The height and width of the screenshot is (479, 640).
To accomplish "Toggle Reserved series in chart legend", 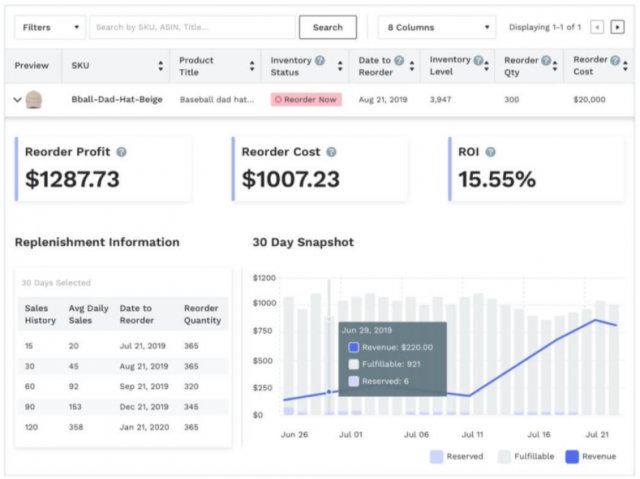I will point(456,457).
